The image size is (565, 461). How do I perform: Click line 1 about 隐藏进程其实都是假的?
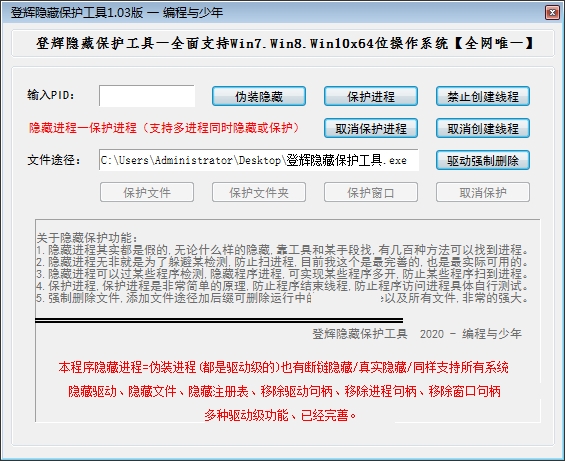click(x=283, y=250)
